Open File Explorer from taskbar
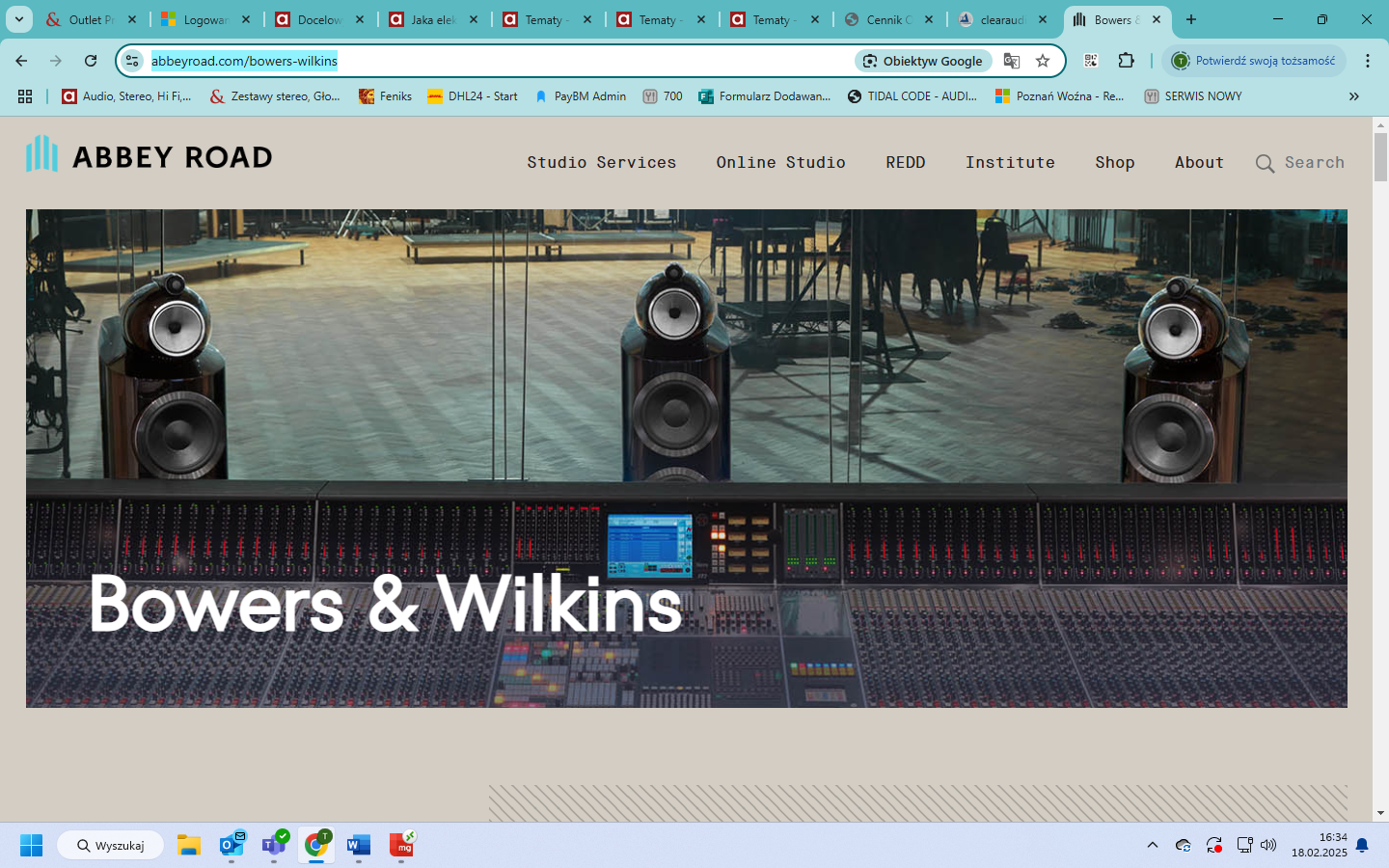Viewport: 1389px width, 868px height. [188, 846]
